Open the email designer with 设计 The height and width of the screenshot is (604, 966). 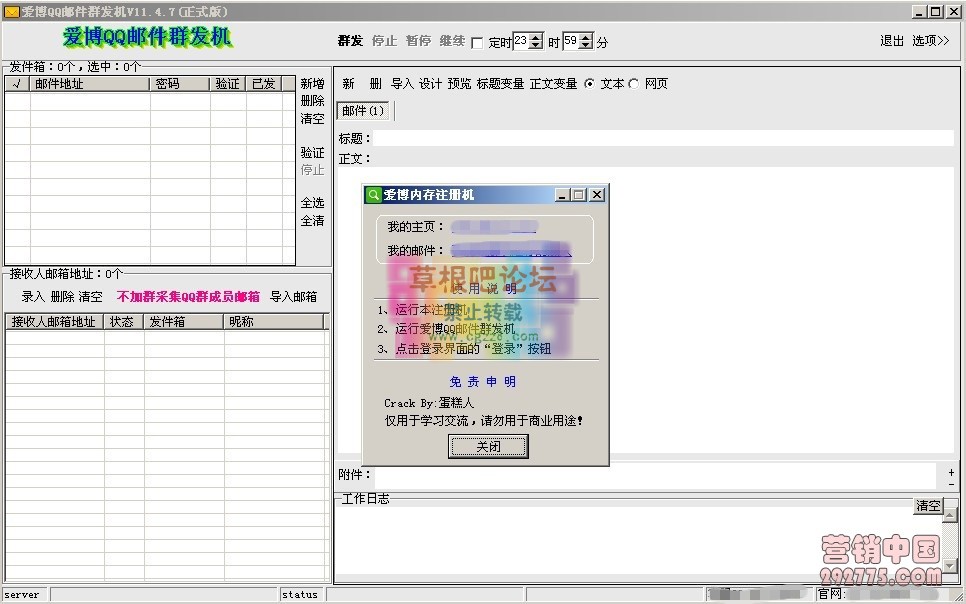(429, 84)
